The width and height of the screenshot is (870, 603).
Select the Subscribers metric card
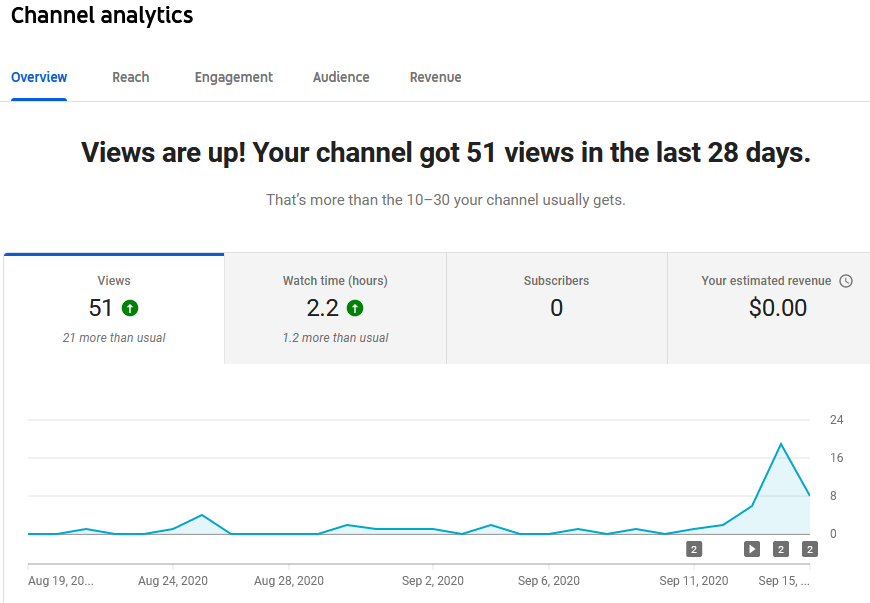(x=556, y=308)
